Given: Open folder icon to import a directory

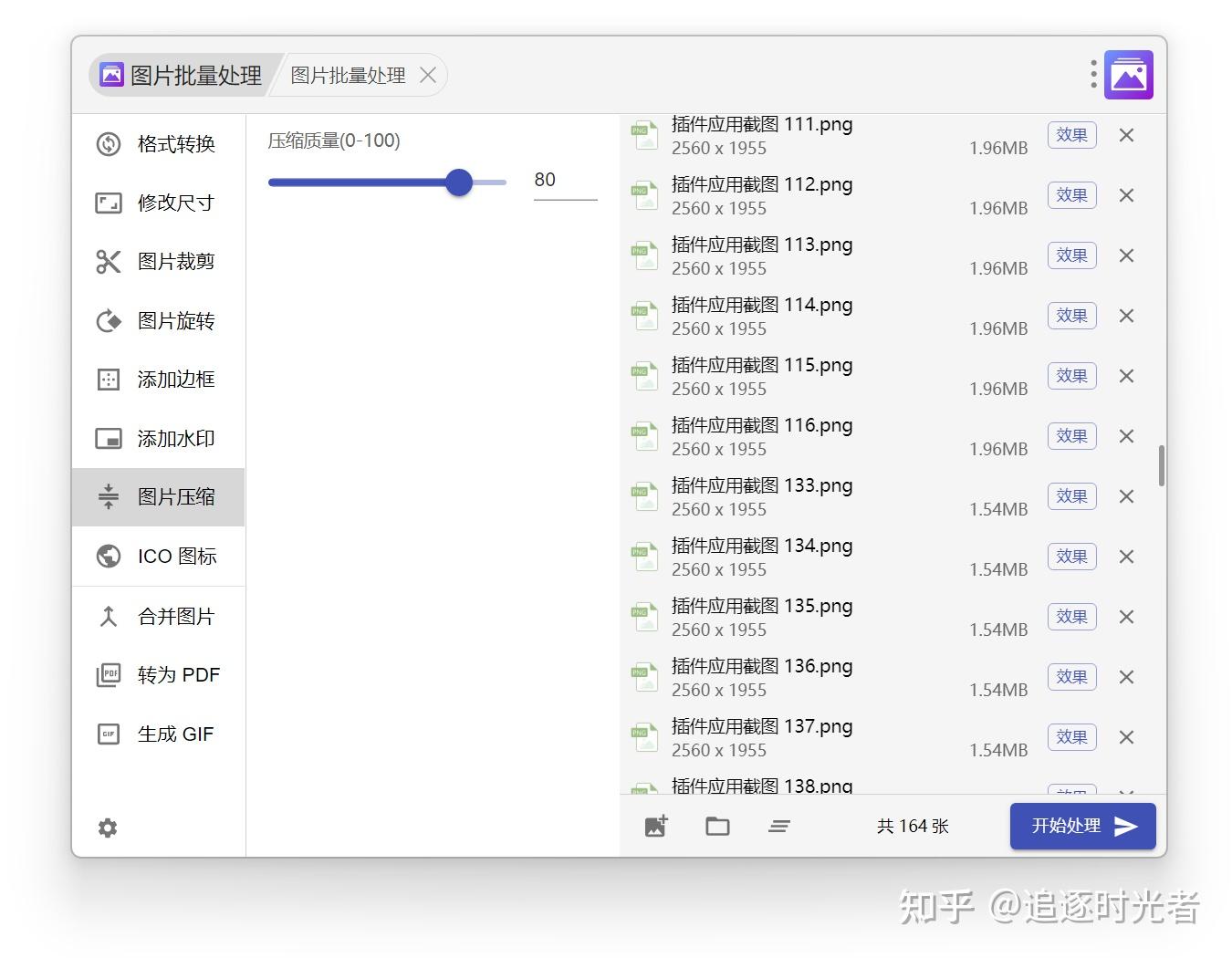Looking at the screenshot, I should pos(717,826).
